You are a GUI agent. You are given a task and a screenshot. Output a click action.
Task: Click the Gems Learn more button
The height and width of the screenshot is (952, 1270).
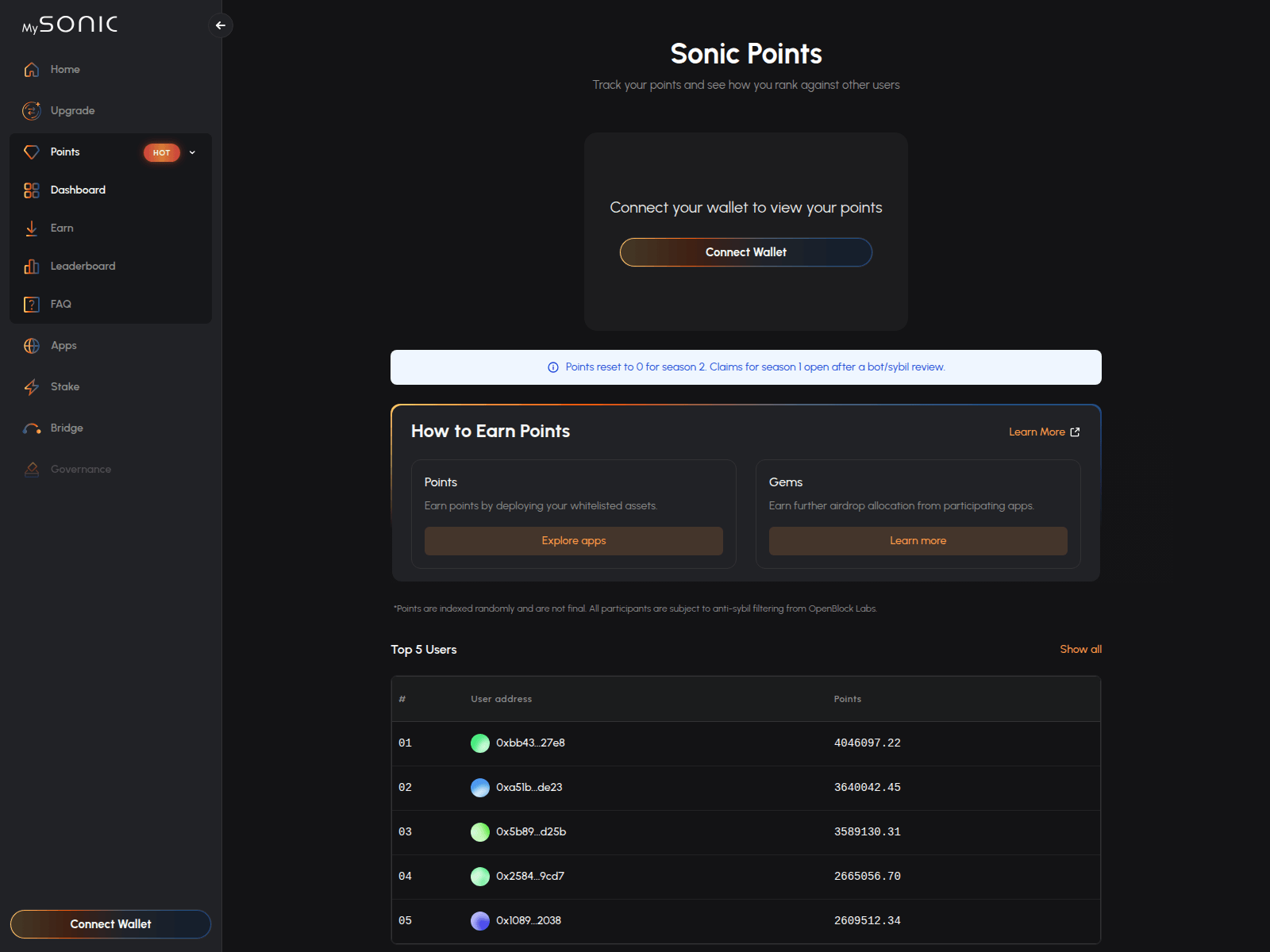pyautogui.click(x=918, y=541)
